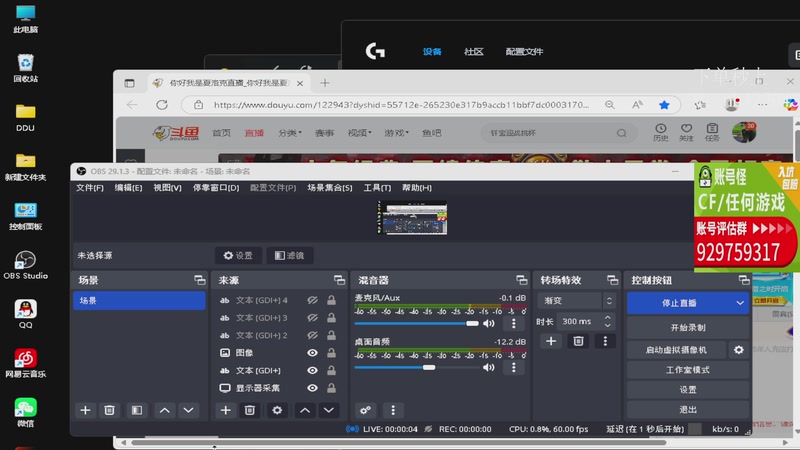
Task: Open transition properties three-dot menu
Action: coord(605,341)
